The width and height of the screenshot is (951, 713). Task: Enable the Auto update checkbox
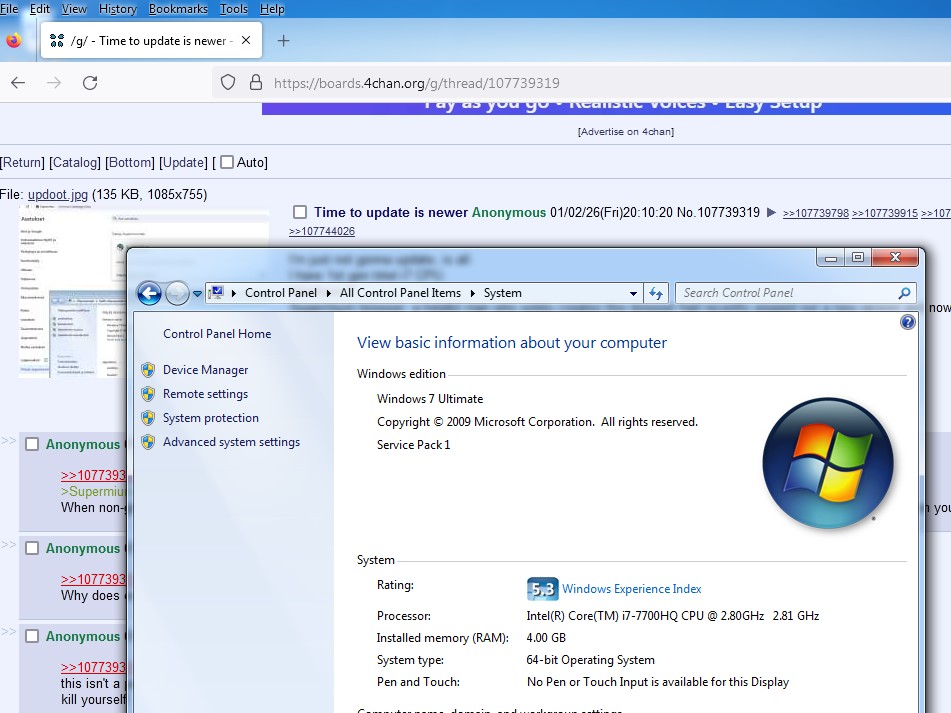coord(227,162)
